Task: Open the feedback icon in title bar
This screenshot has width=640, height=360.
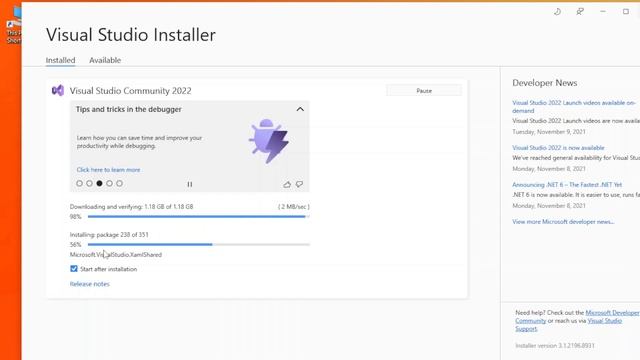Action: (580, 12)
